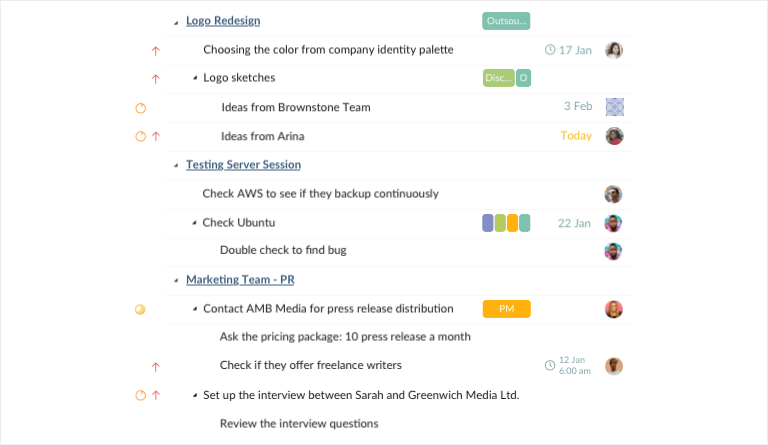Open the Marketing Team - PR project link
Viewport: 768px width, 445px height.
240,280
